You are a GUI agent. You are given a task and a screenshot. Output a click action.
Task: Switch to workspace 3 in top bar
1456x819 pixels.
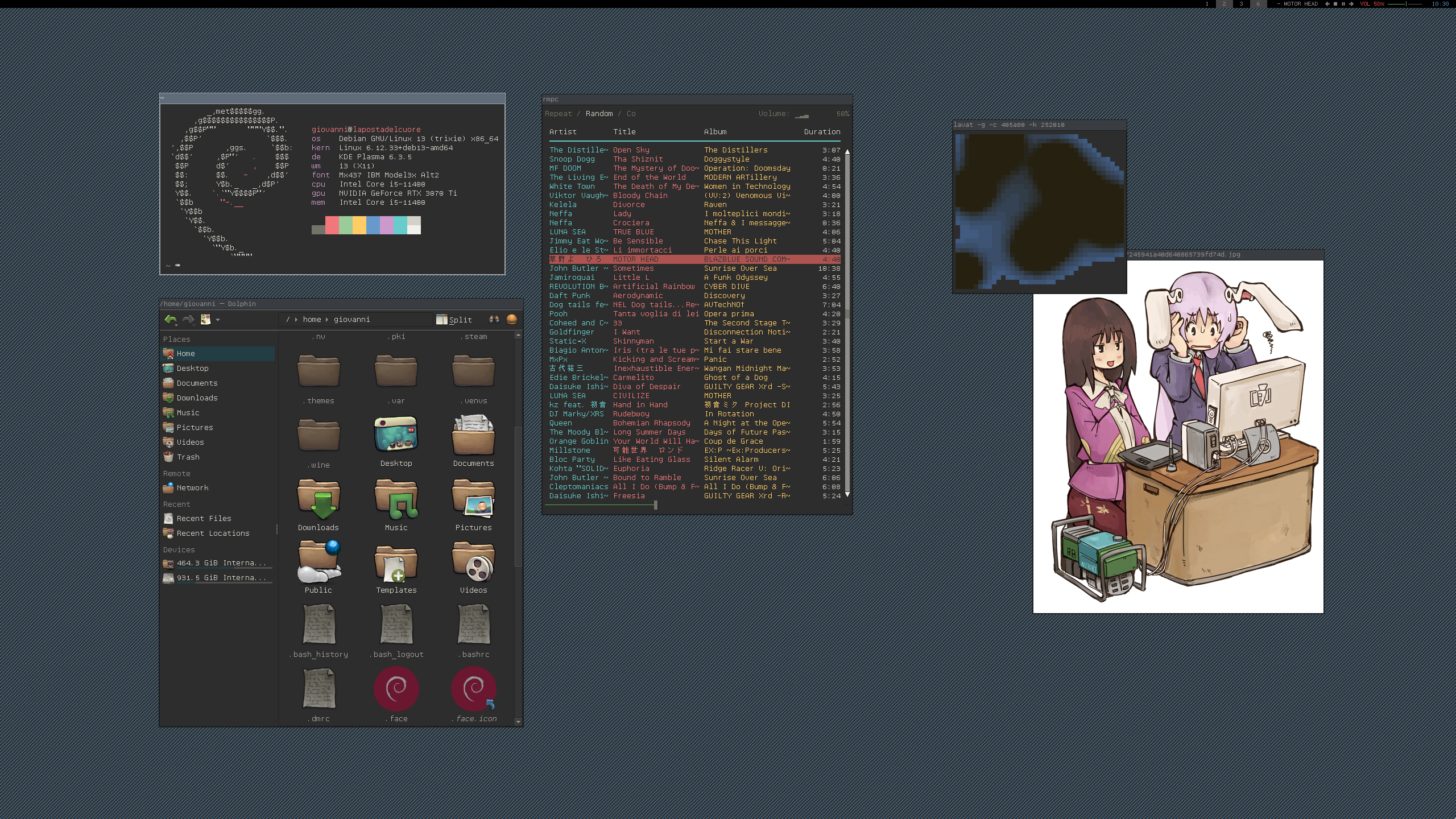[1241, 4]
